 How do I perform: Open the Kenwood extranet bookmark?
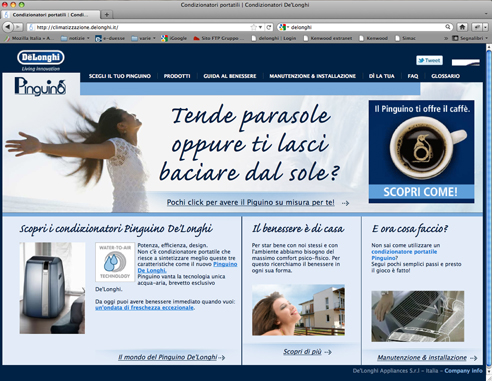[x=328, y=38]
